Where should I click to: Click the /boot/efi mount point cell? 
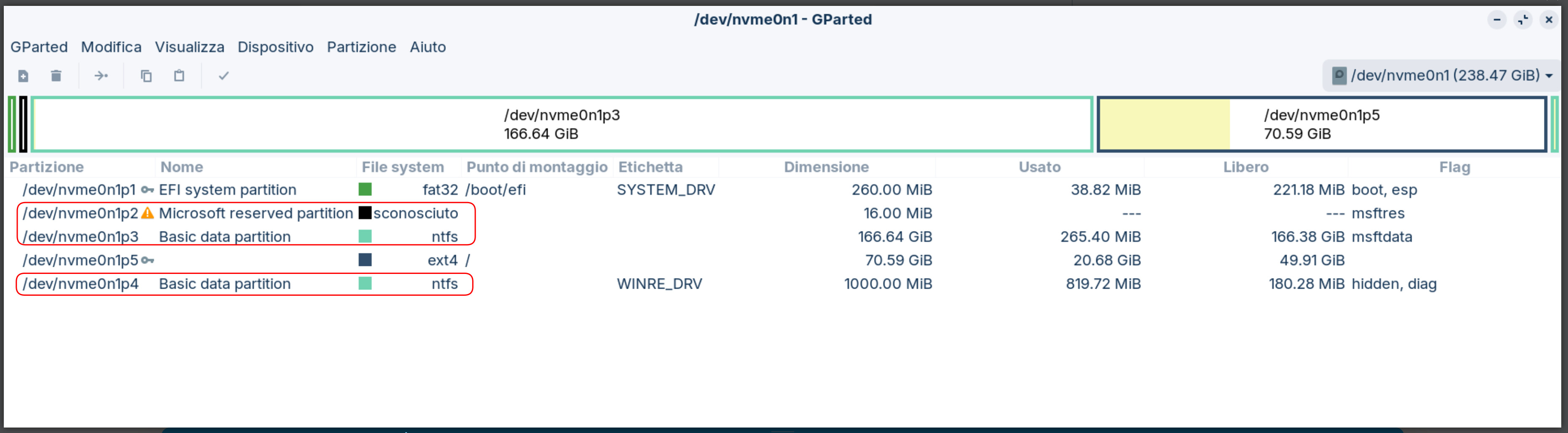click(495, 190)
